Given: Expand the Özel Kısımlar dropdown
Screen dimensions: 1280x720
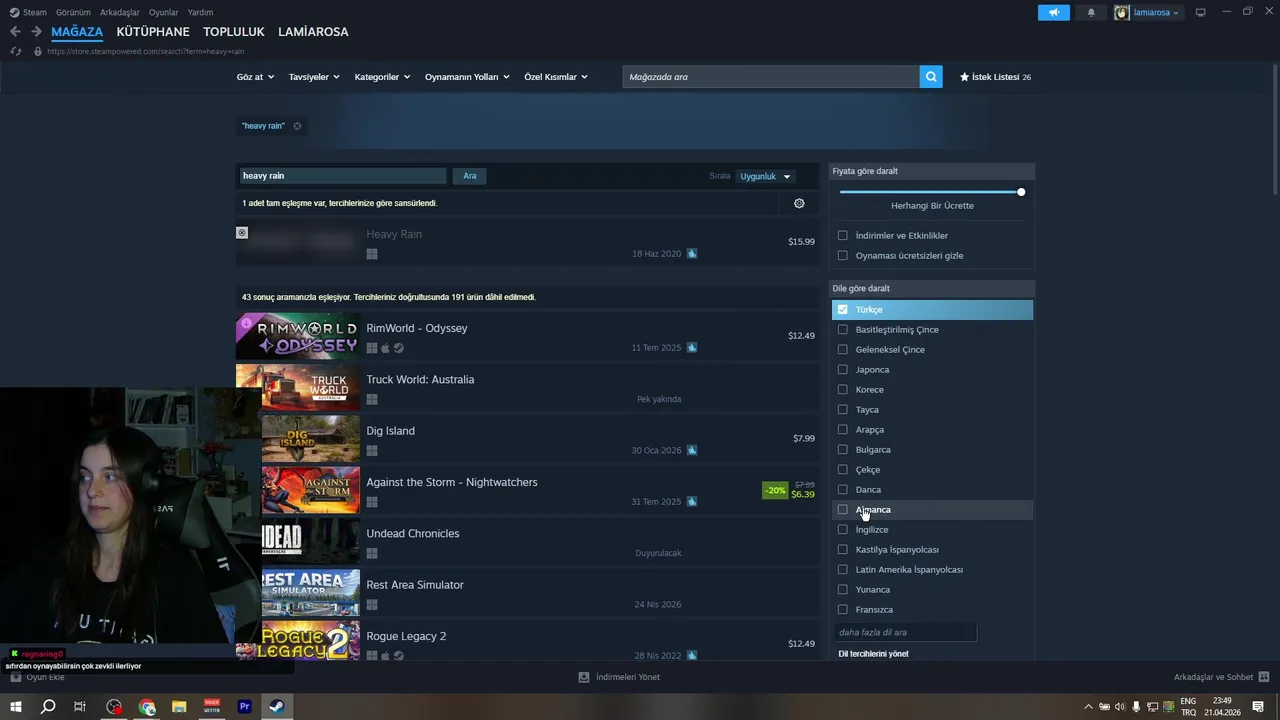Looking at the screenshot, I should pos(556,77).
